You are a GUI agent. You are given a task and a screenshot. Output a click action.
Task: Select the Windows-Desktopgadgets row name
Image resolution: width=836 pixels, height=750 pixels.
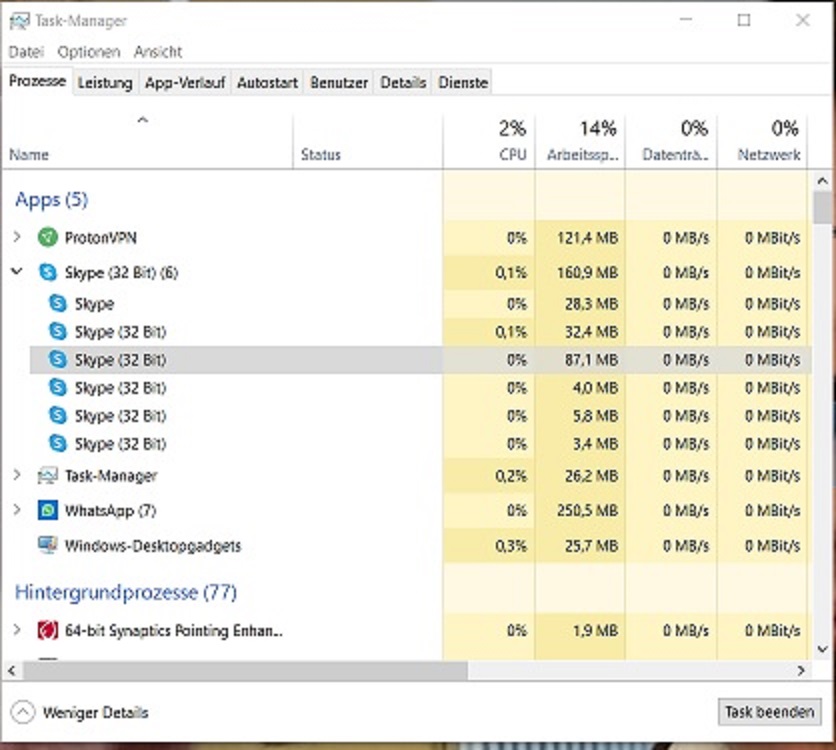pyautogui.click(x=153, y=546)
